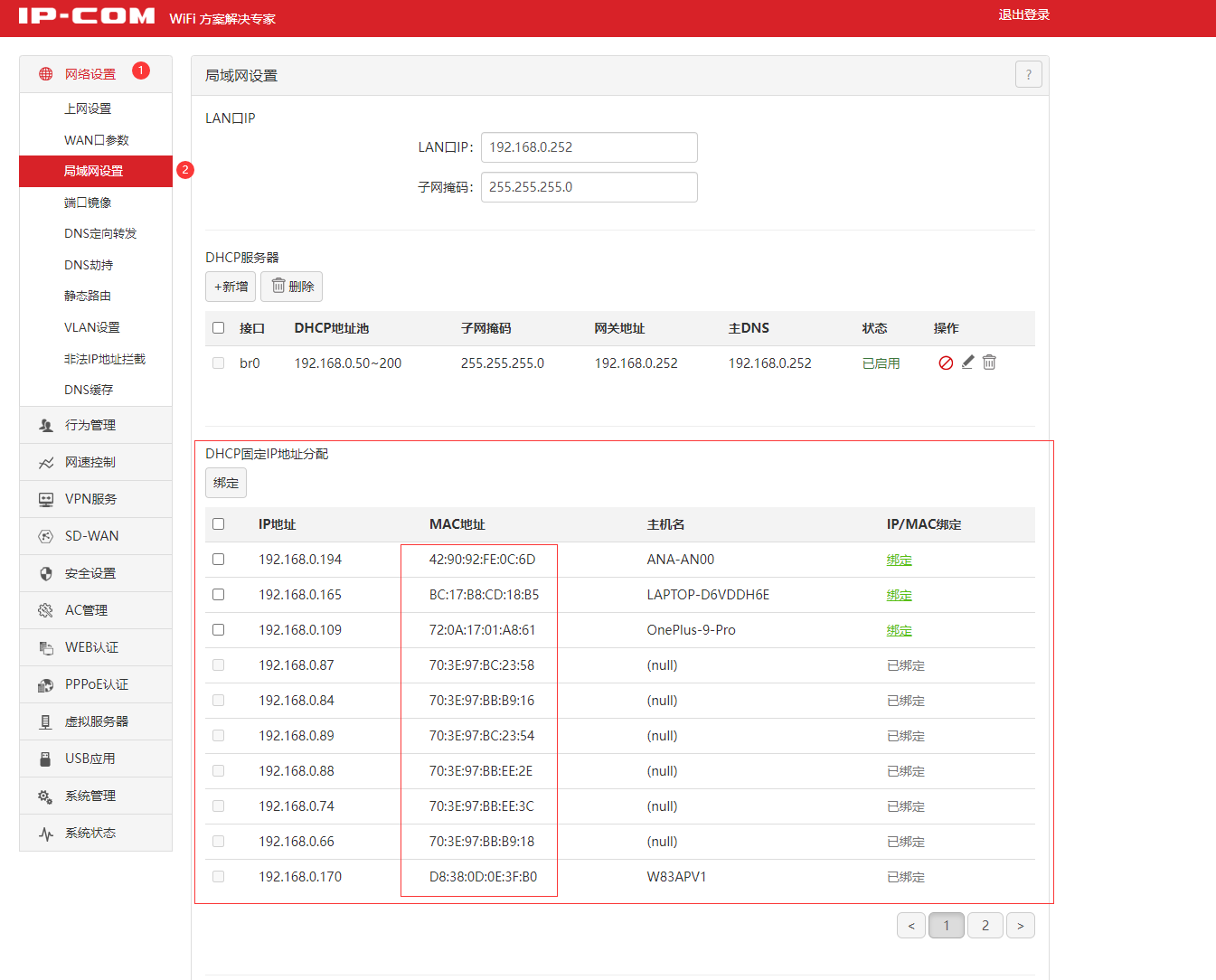Open help with the question mark icon

(1029, 74)
